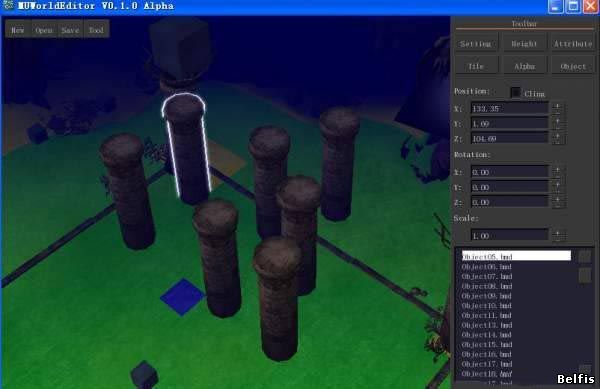Open the Tool menu in top toolbar
The height and width of the screenshot is (389, 600).
(96, 29)
